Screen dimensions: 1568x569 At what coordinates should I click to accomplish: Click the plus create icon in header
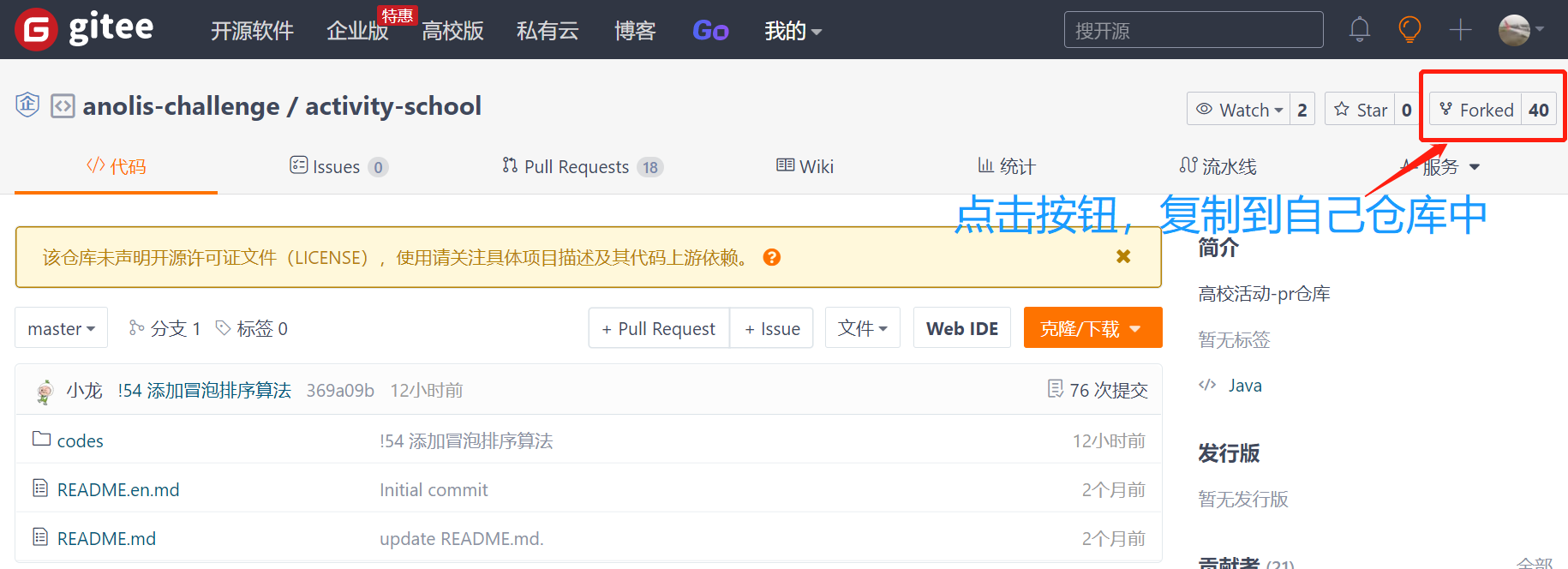pyautogui.click(x=1460, y=30)
